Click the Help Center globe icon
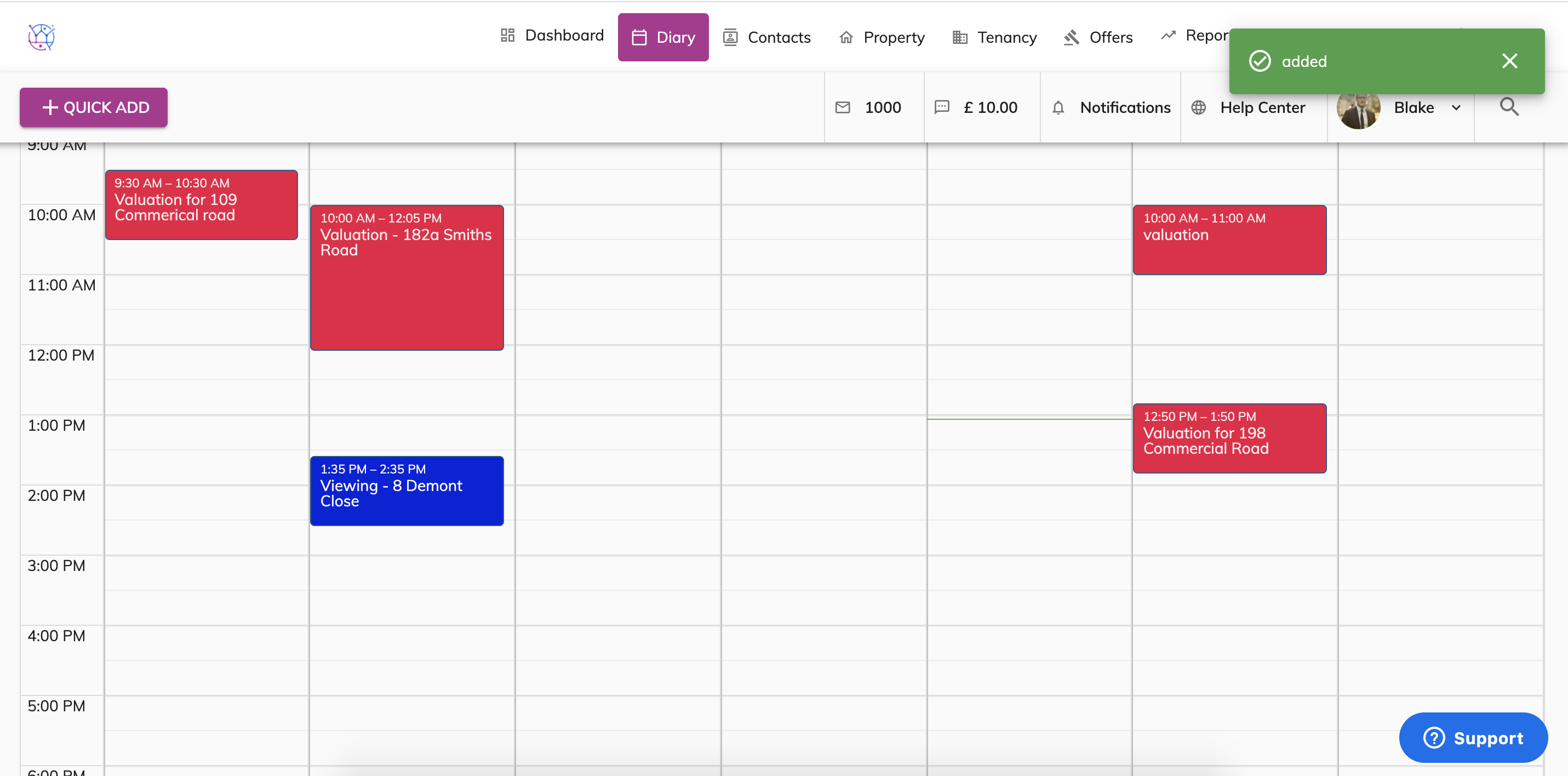1568x776 pixels. 1198,108
